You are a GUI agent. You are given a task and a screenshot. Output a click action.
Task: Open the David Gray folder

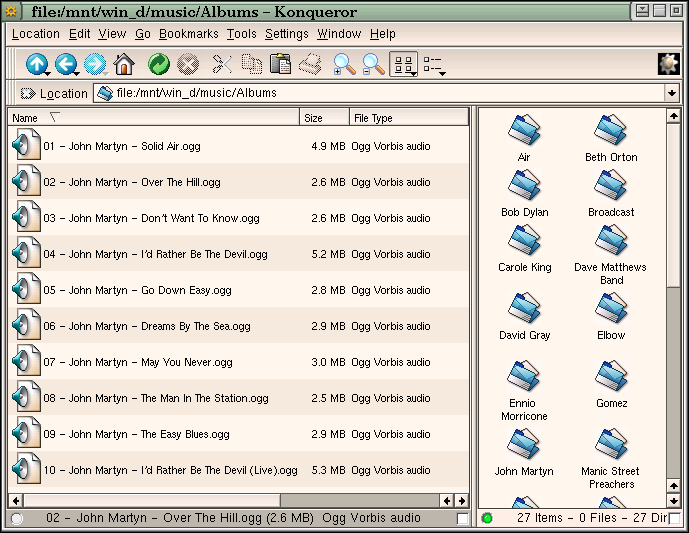coord(524,316)
